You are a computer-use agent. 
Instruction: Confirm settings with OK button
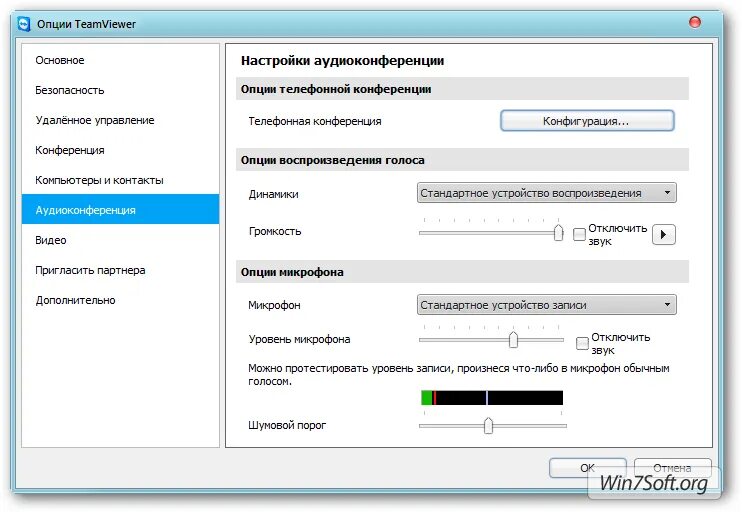588,468
